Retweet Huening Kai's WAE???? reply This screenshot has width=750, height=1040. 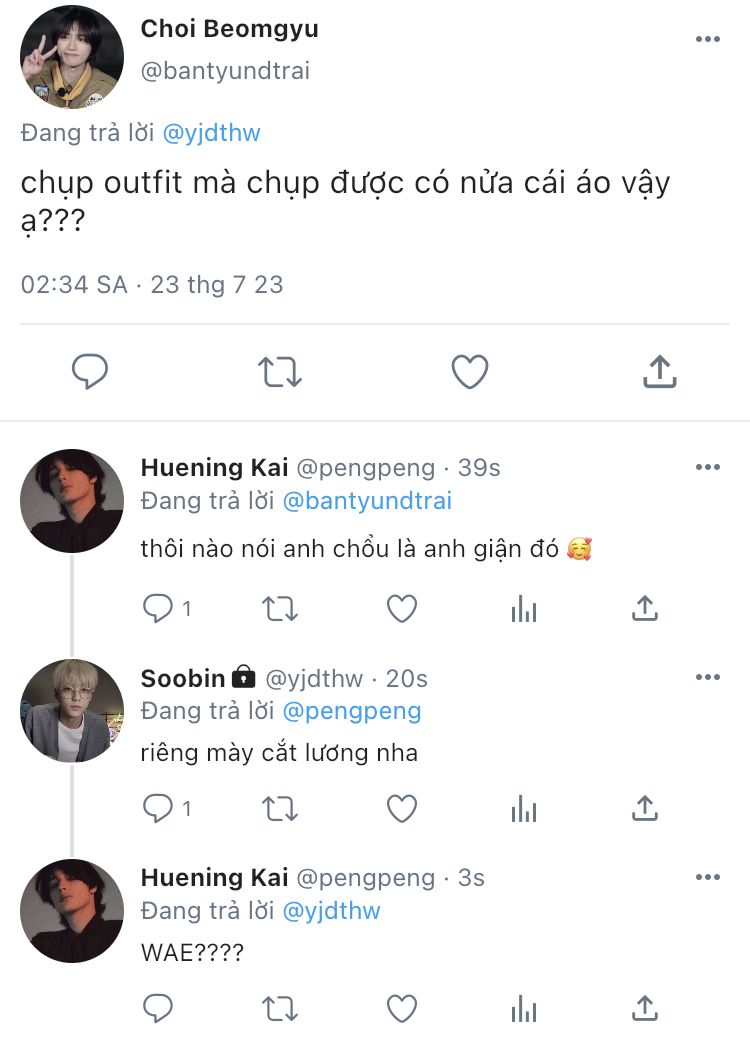click(279, 1008)
